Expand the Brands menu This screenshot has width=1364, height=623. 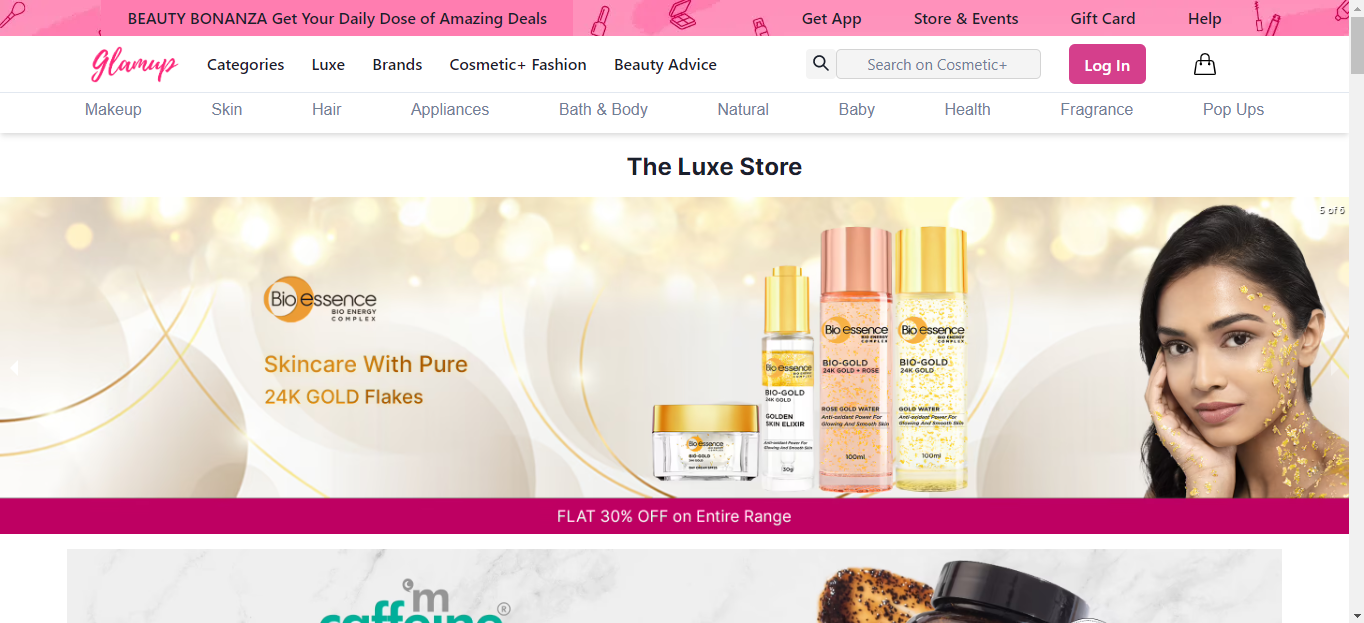(397, 64)
